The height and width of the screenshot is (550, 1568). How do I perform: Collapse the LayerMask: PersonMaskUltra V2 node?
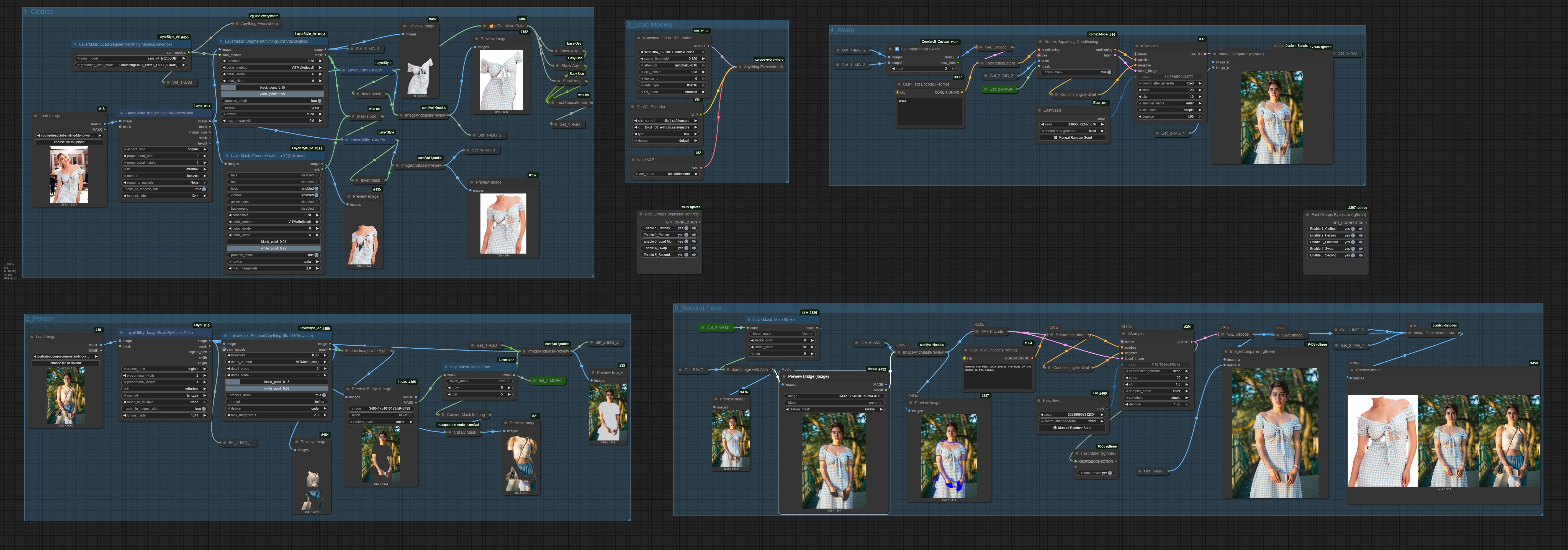[x=227, y=156]
